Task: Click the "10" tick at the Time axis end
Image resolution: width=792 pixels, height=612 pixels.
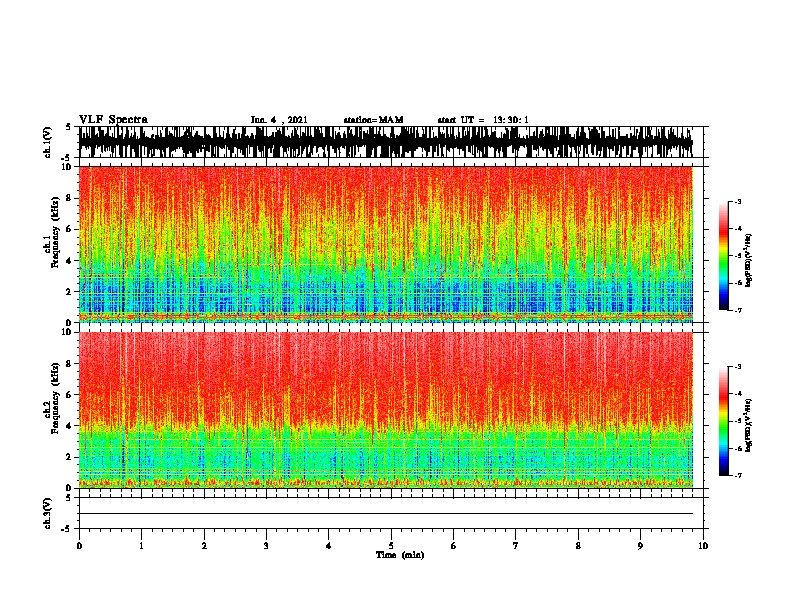Action: click(703, 546)
